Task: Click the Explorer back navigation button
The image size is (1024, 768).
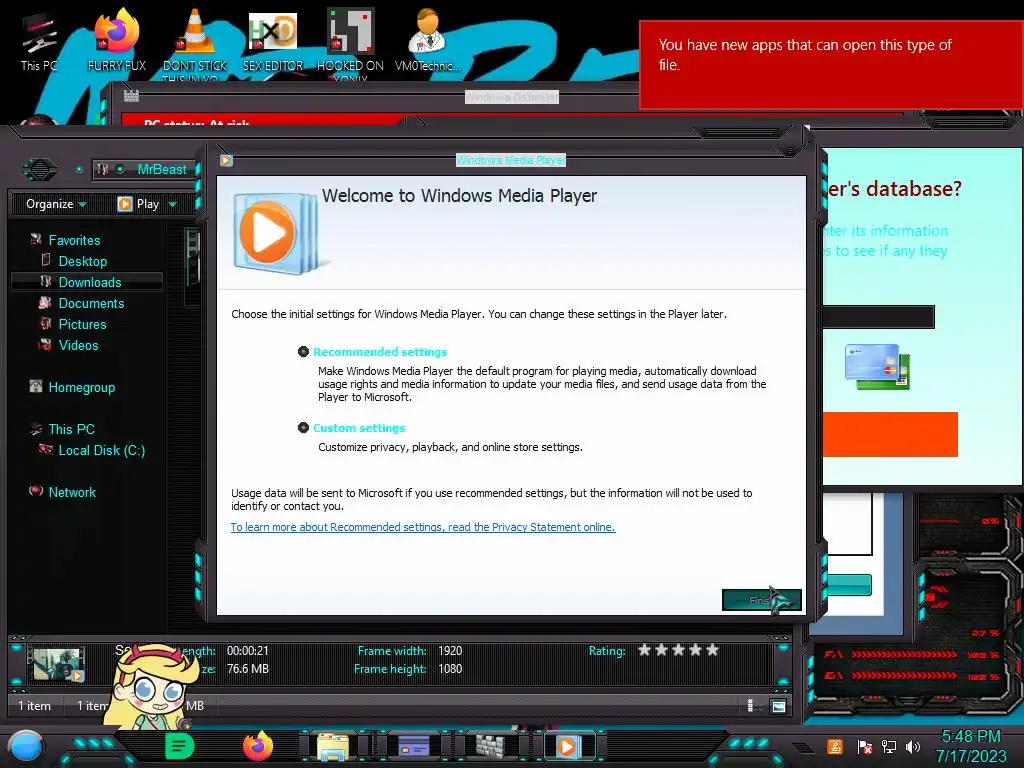Action: (40, 170)
